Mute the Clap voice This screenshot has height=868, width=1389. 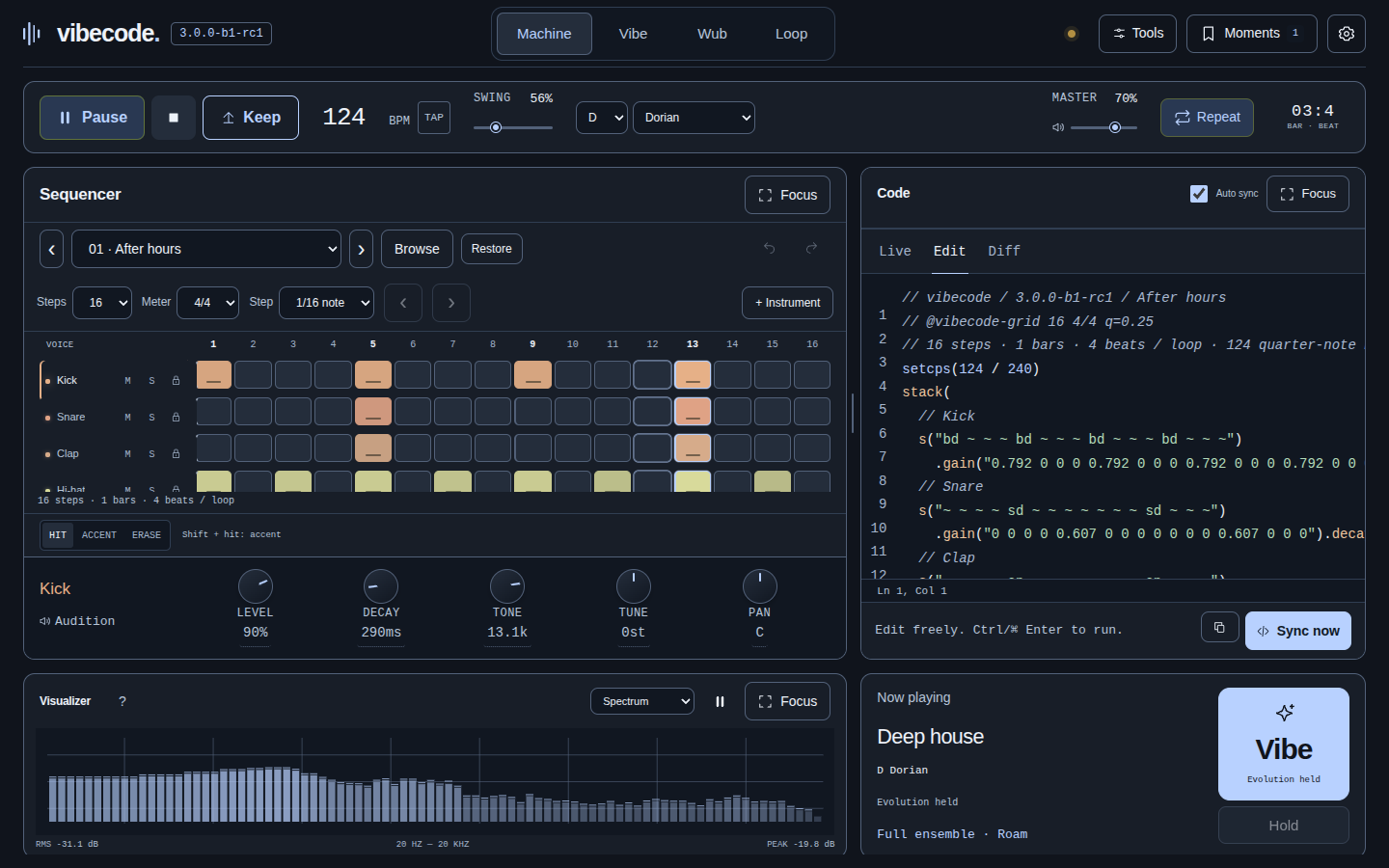127,454
